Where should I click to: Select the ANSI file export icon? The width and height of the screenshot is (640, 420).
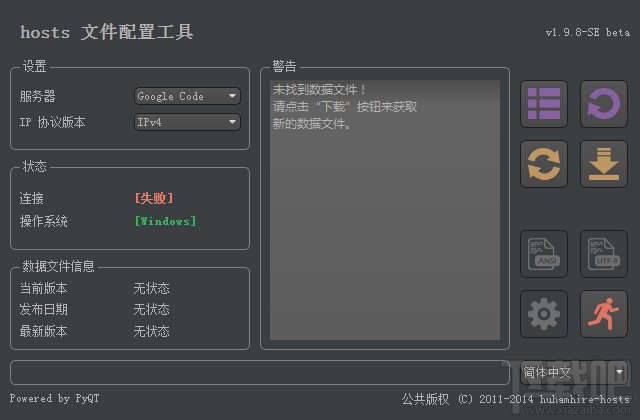pos(545,254)
